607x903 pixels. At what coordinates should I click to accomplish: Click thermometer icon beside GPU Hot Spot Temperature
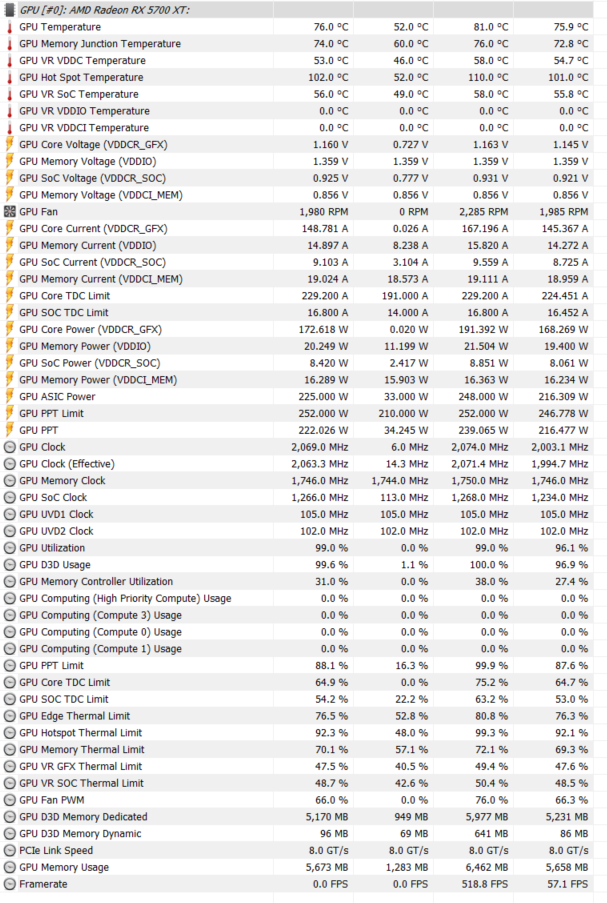point(9,78)
